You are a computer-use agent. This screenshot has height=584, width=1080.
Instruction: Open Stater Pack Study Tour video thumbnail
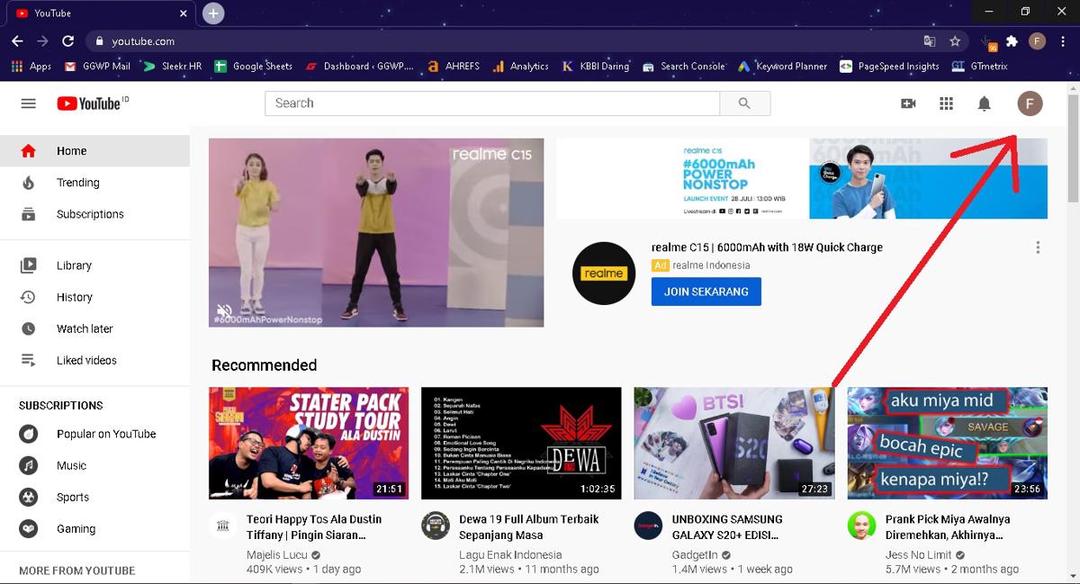(x=309, y=443)
